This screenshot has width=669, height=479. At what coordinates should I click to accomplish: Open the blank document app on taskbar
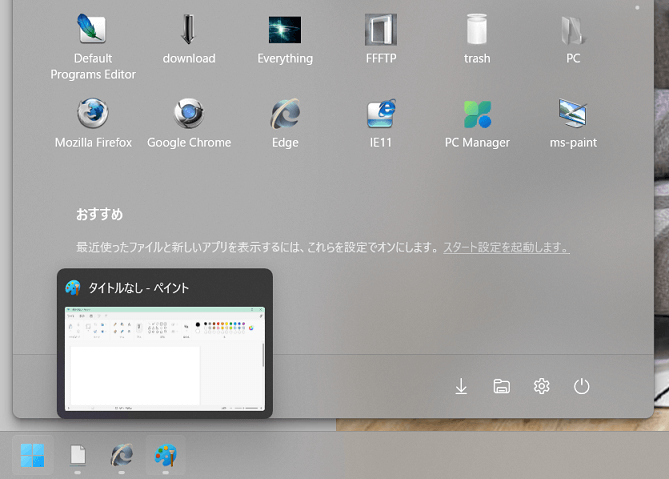pyautogui.click(x=78, y=455)
